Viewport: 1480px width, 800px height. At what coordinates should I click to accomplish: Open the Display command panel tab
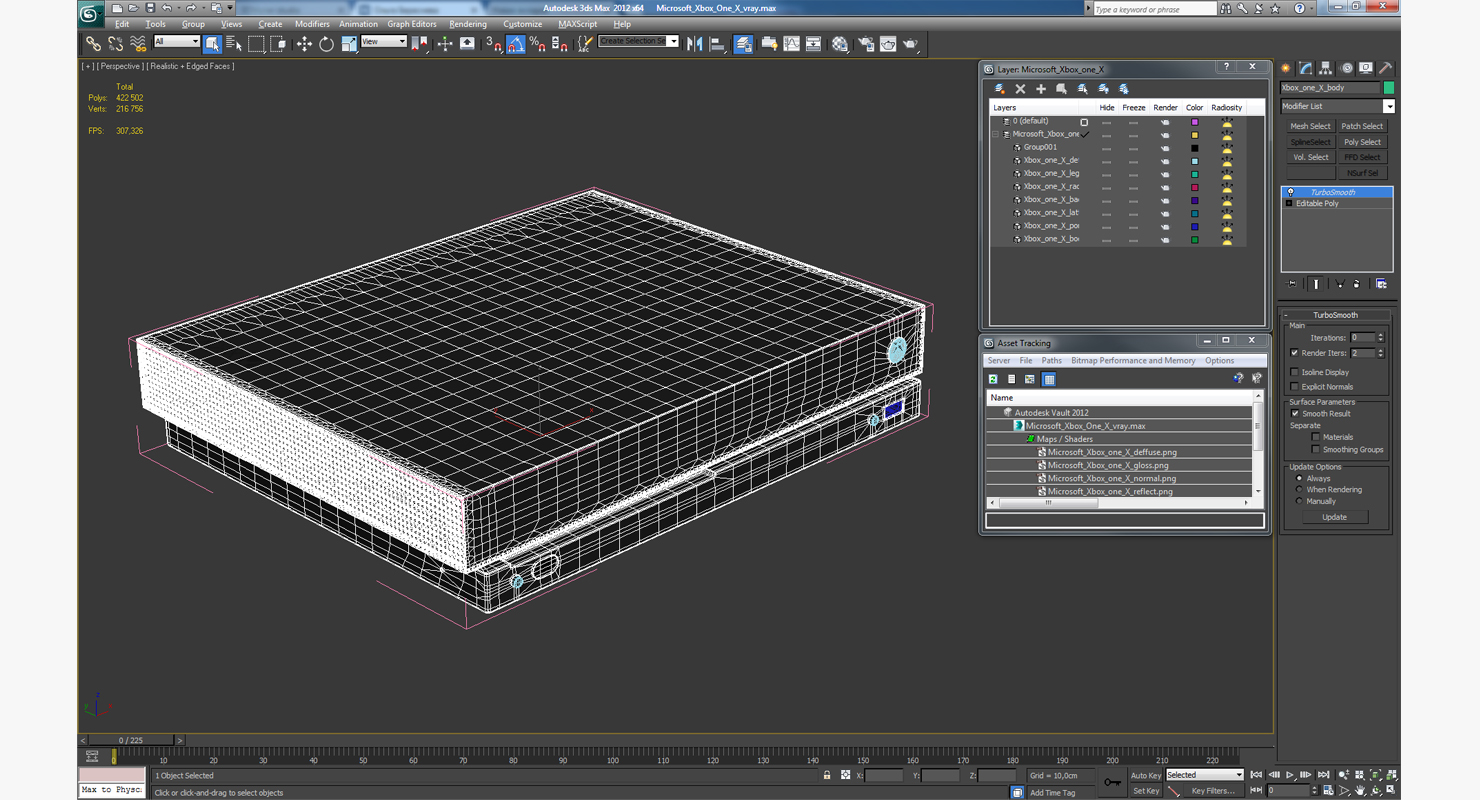1366,68
